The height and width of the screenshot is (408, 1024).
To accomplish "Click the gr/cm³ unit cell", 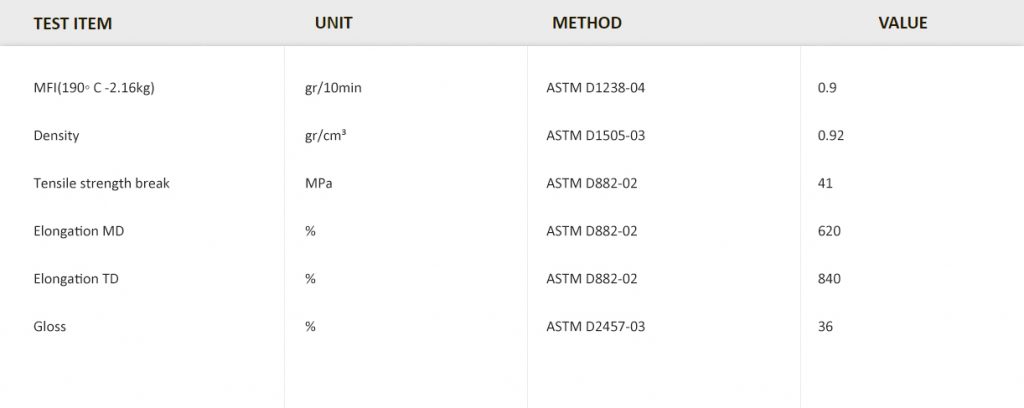I will [326, 135].
